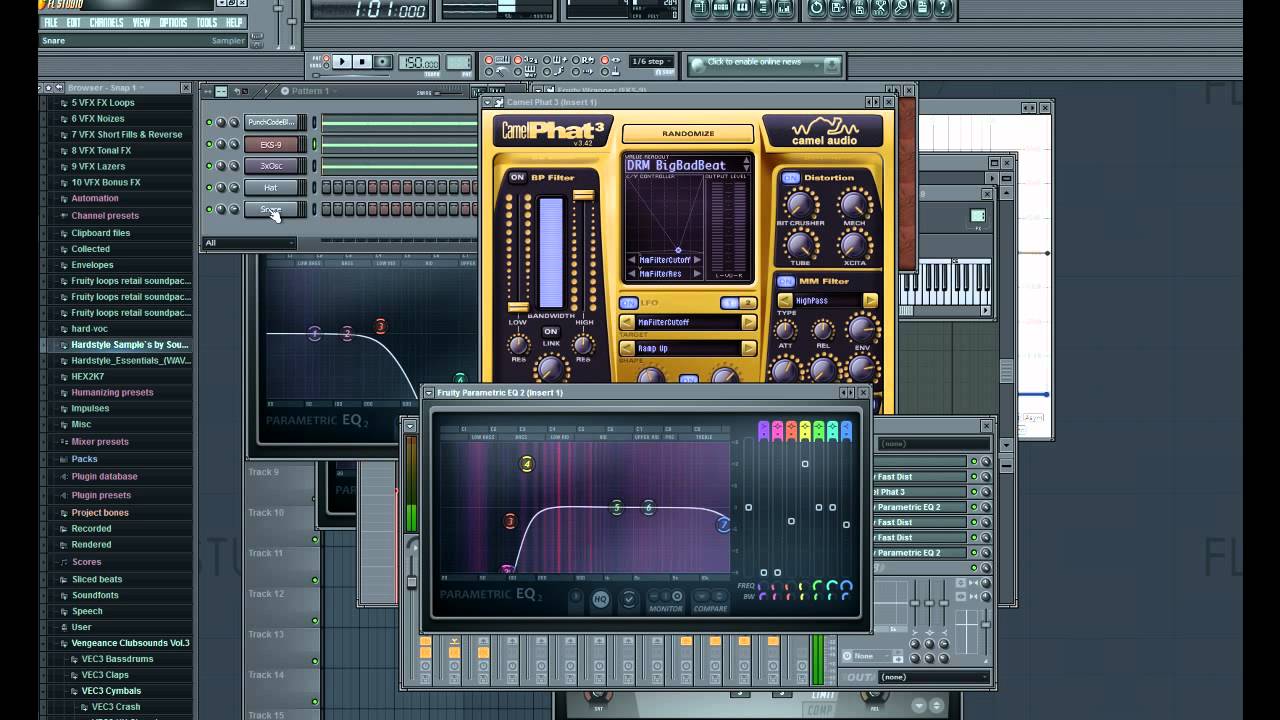Arm the transport Record button
This screenshot has width=1280, height=720.
(x=382, y=62)
